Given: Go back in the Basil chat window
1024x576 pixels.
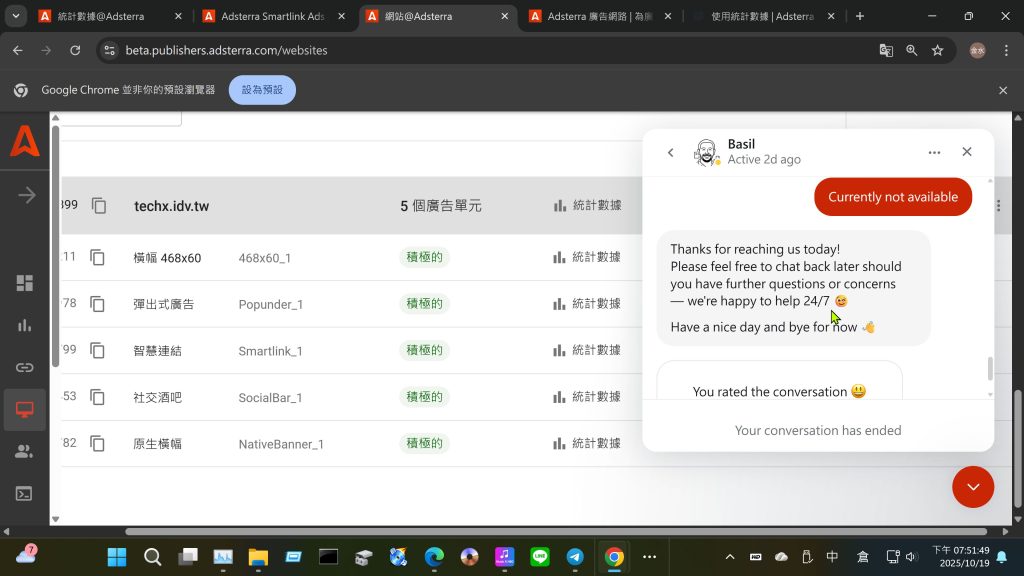Looking at the screenshot, I should click(x=671, y=152).
